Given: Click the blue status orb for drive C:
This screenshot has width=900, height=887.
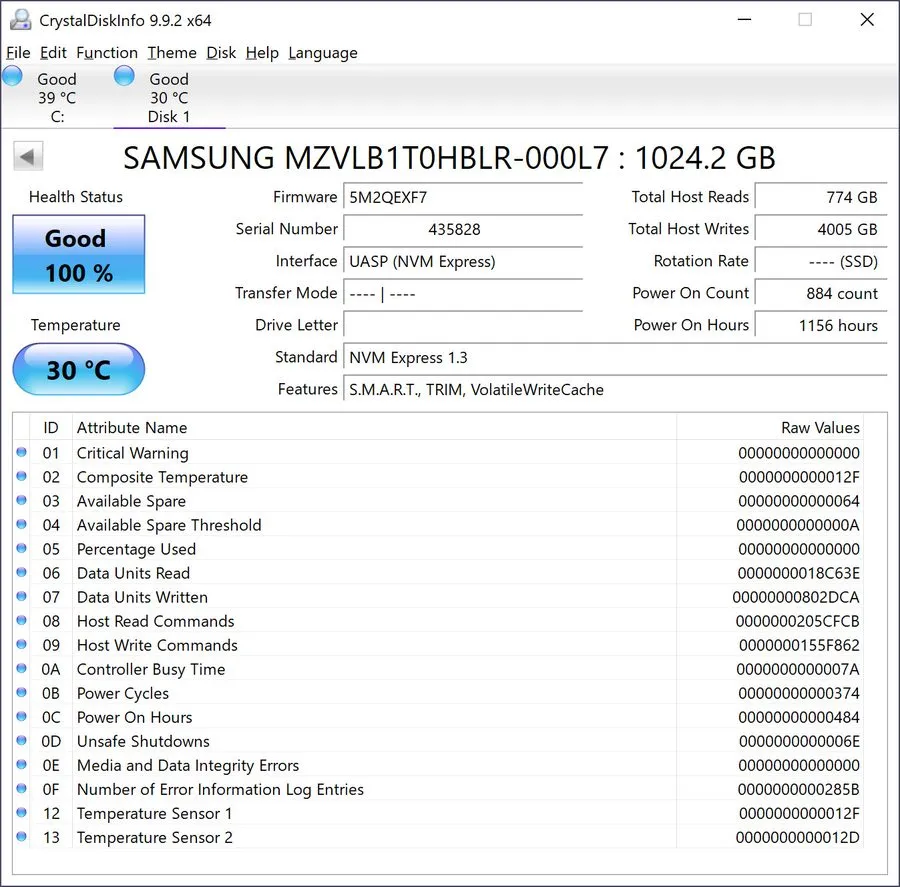Looking at the screenshot, I should pyautogui.click(x=12, y=76).
